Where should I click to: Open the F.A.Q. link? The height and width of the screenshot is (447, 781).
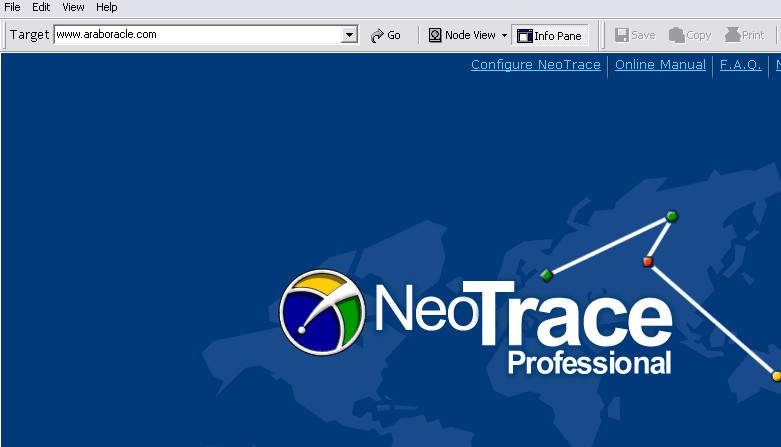740,65
